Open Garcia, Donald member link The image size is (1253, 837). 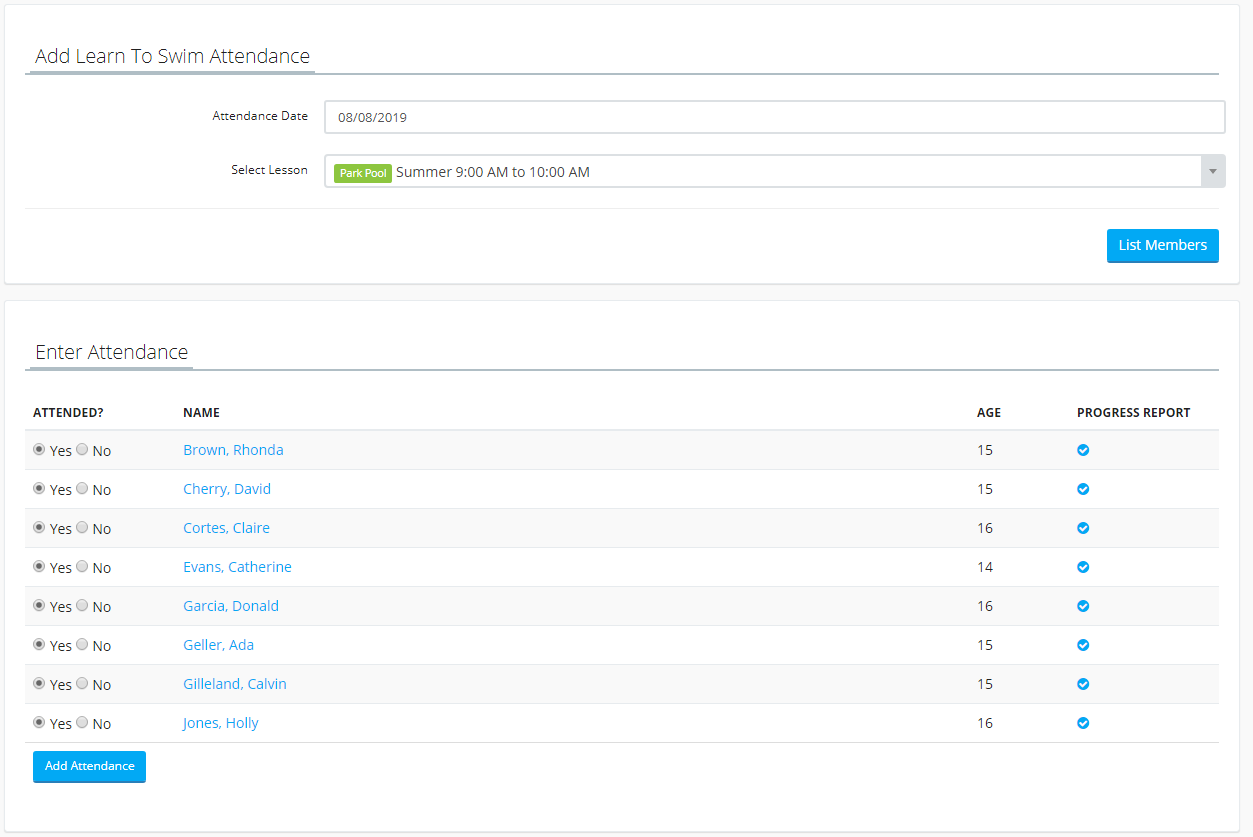point(231,606)
